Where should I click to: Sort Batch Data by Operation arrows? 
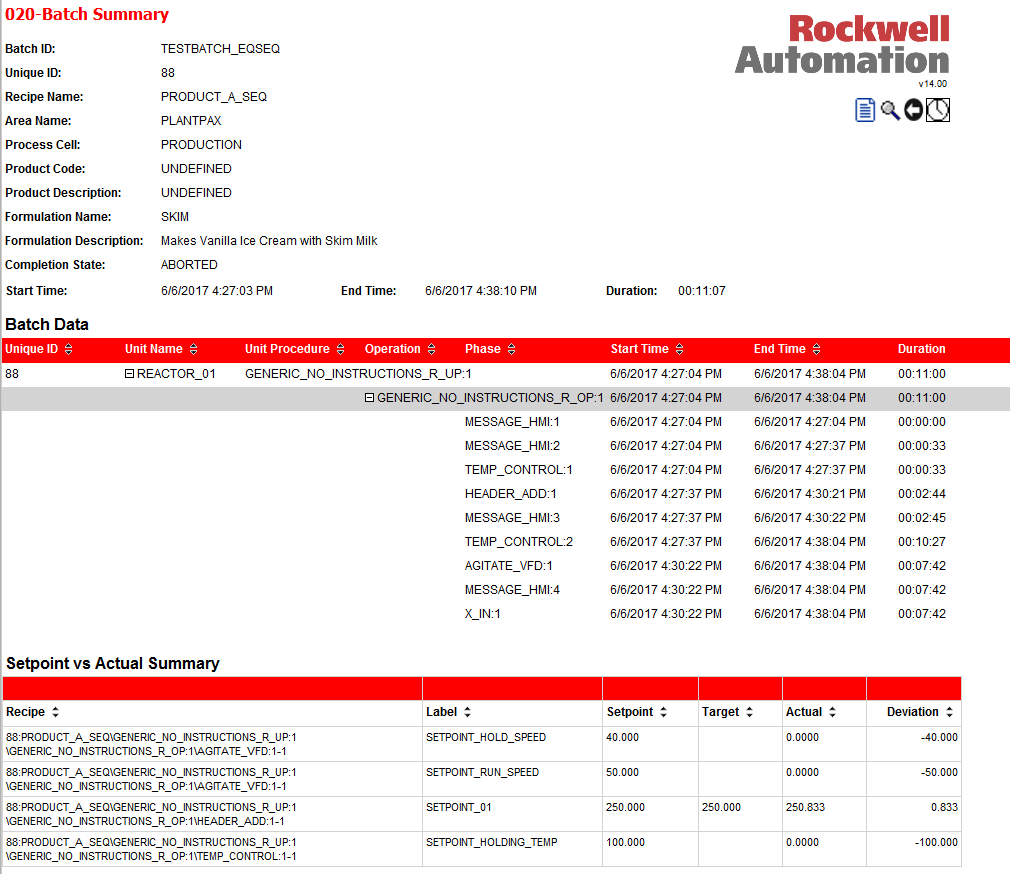click(x=431, y=349)
